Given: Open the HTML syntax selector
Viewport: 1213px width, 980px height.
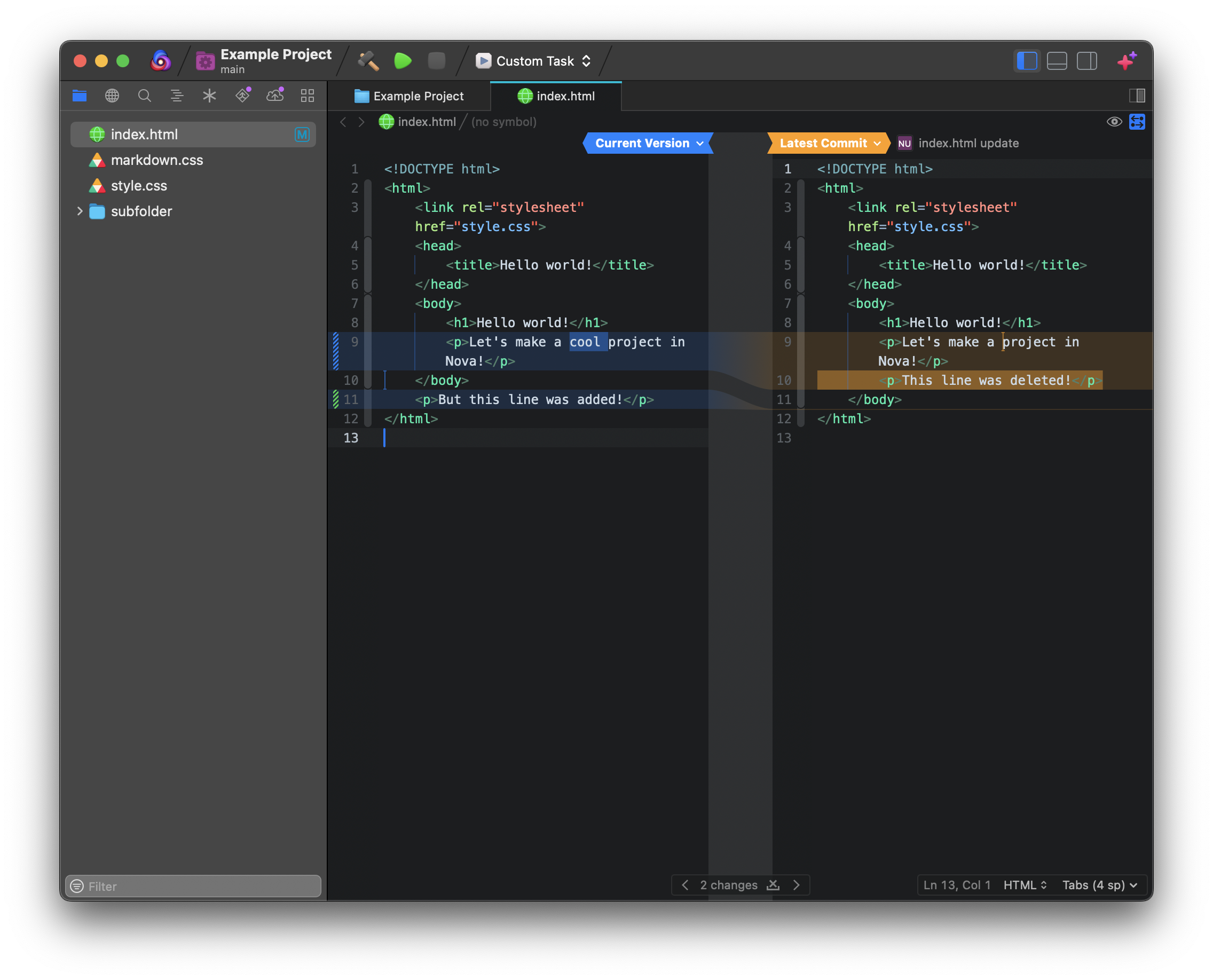Looking at the screenshot, I should tap(1025, 885).
